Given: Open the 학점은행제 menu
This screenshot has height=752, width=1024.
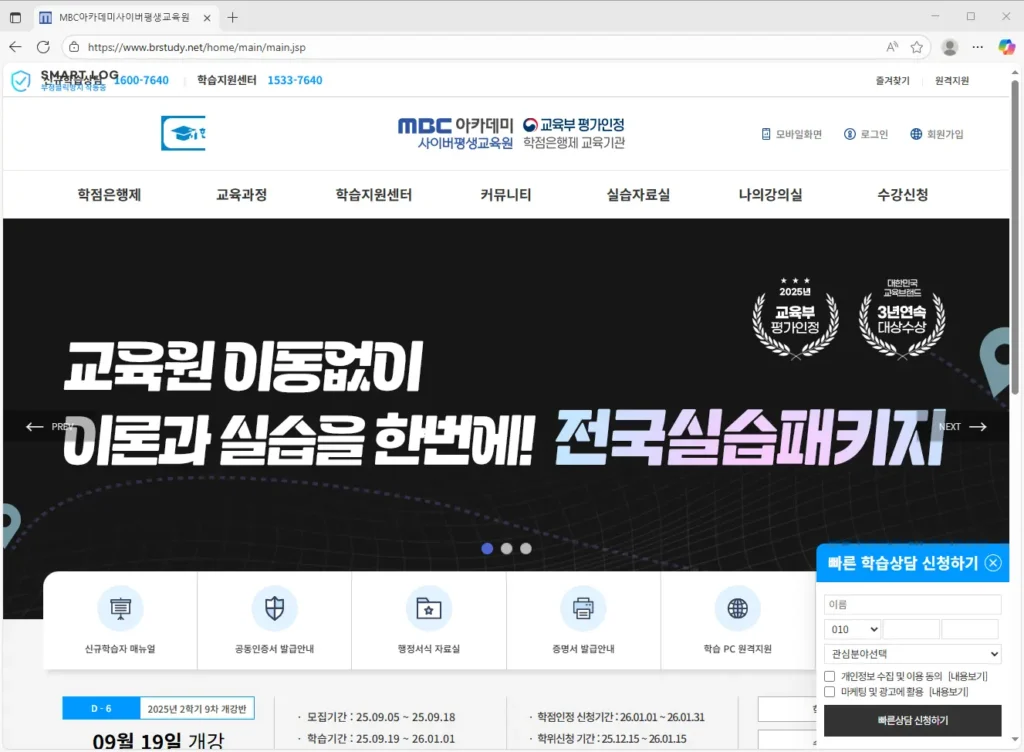Looking at the screenshot, I should (109, 195).
